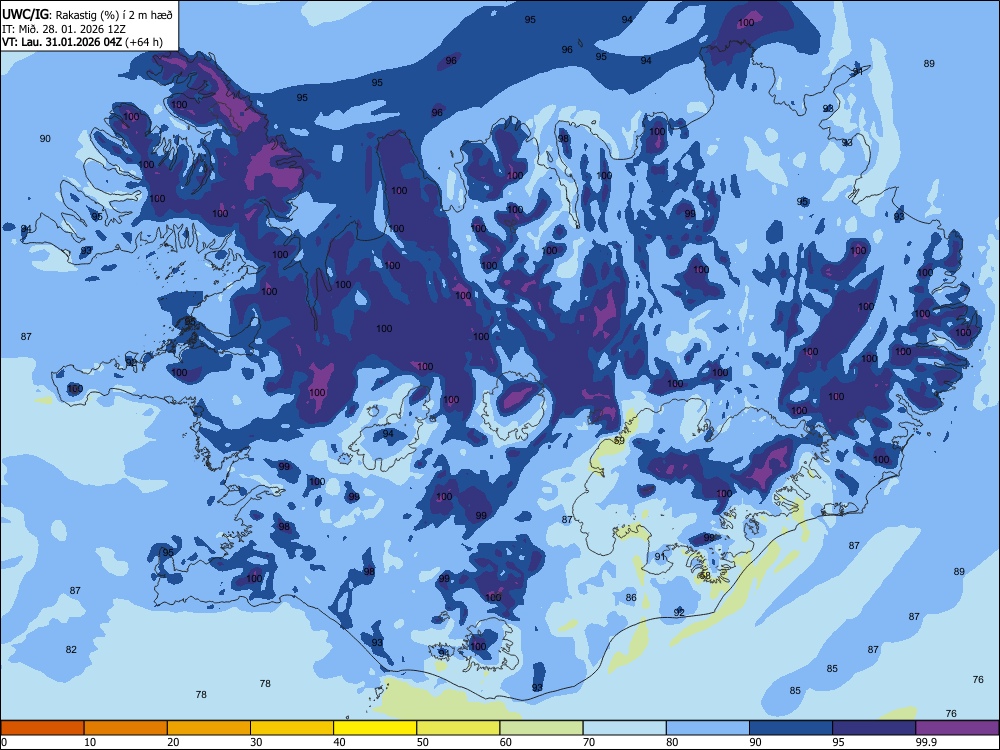The width and height of the screenshot is (1000, 750).
Task: Select the '92' humidity value near the south coast
Action: [679, 612]
